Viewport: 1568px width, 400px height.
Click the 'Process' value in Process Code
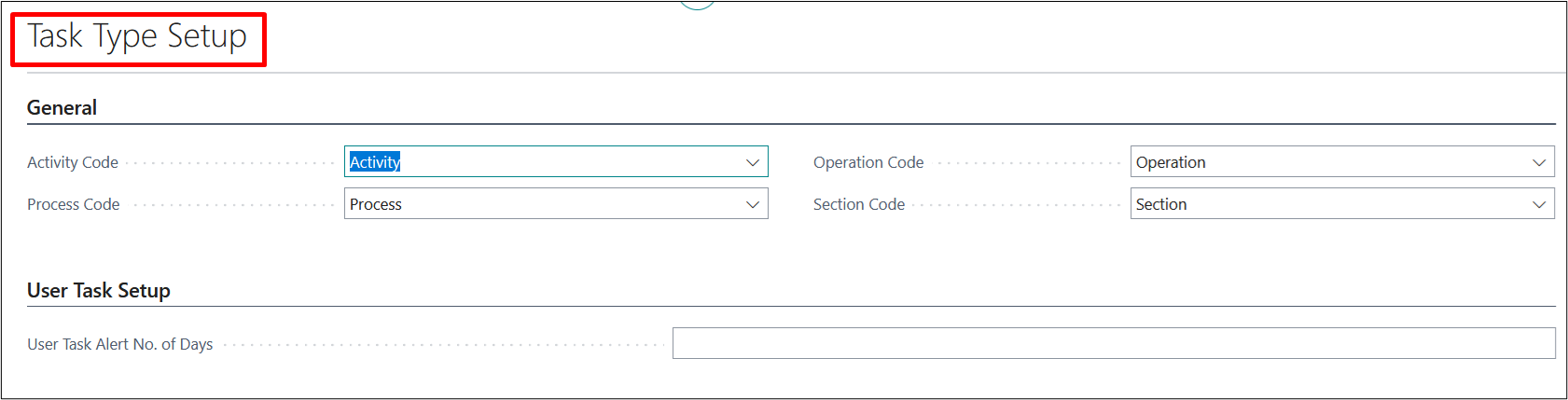click(x=376, y=204)
